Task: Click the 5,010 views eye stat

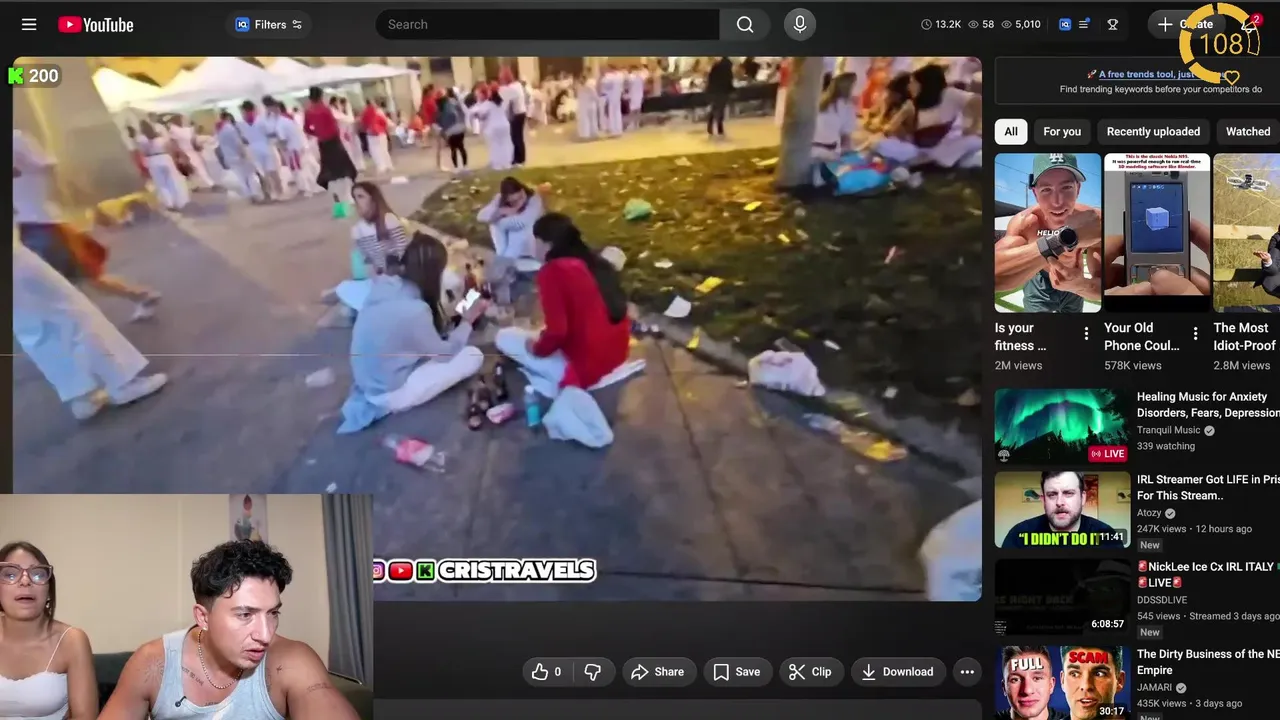Action: (x=1021, y=25)
